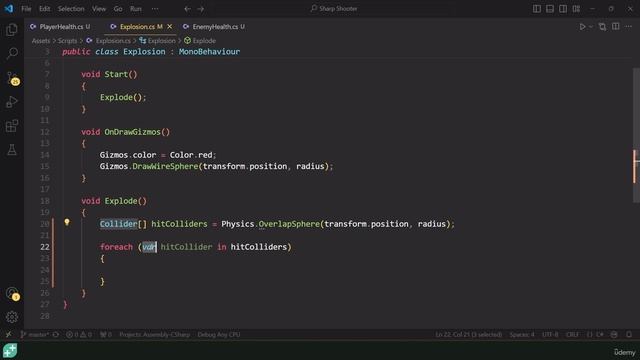The image size is (640, 360).
Task: Select Debug Any CPU configuration in status bar
Action: coord(219,335)
